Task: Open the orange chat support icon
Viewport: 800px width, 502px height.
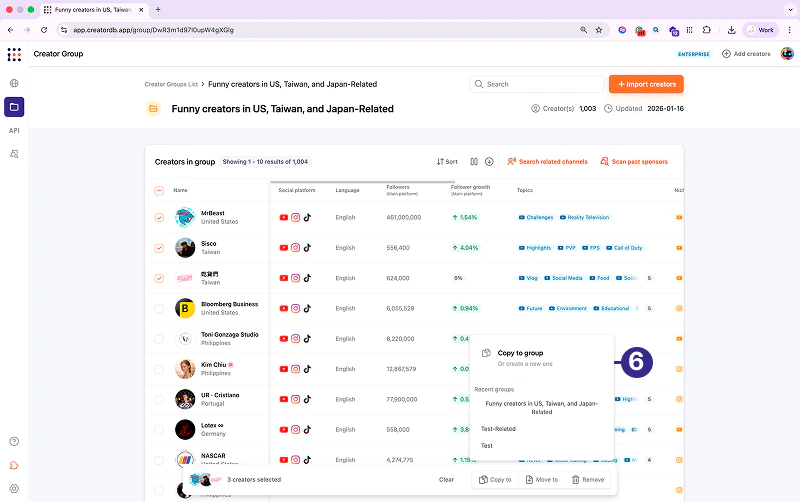Action: click(14, 465)
